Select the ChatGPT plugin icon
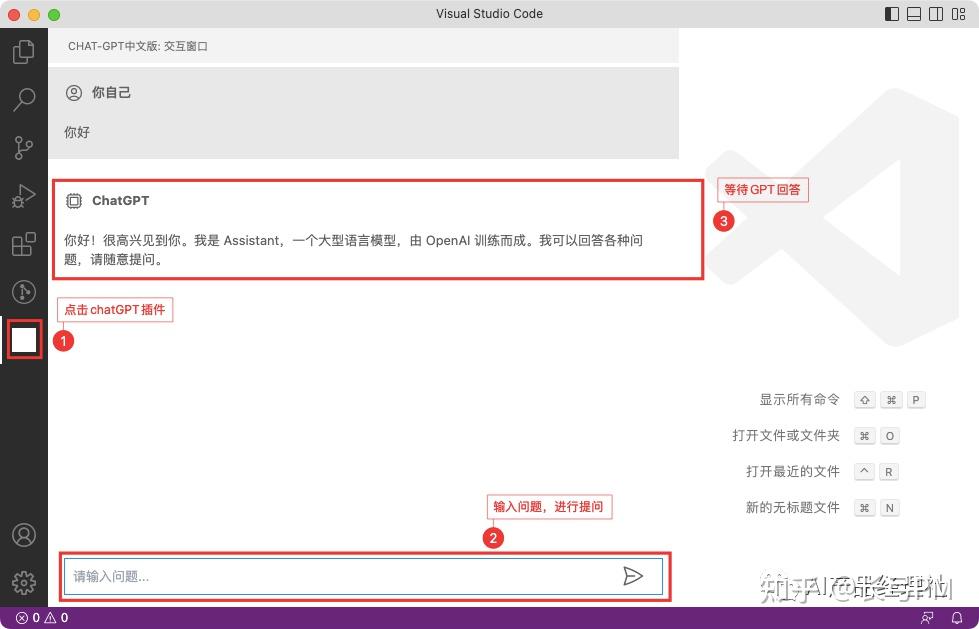Screen dimensions: 979x629 pyautogui.click(x=24, y=340)
